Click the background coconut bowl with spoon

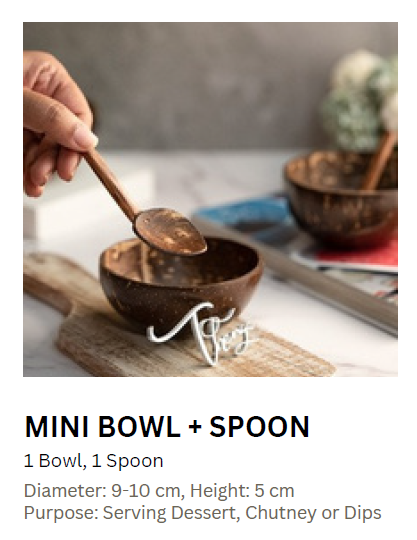tap(341, 198)
